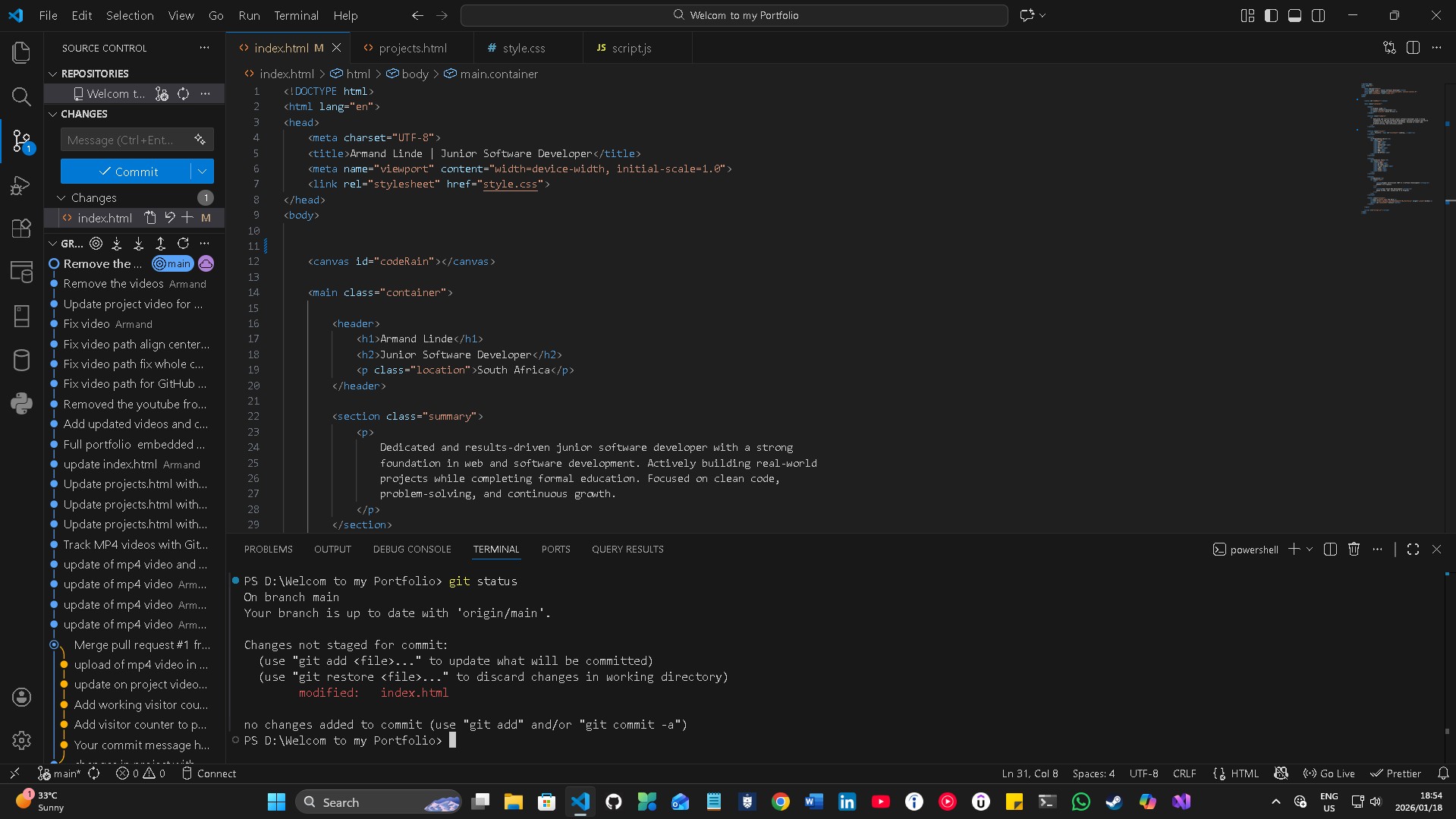The width and height of the screenshot is (1456, 819).
Task: Start the Go Live server
Action: click(x=1329, y=773)
